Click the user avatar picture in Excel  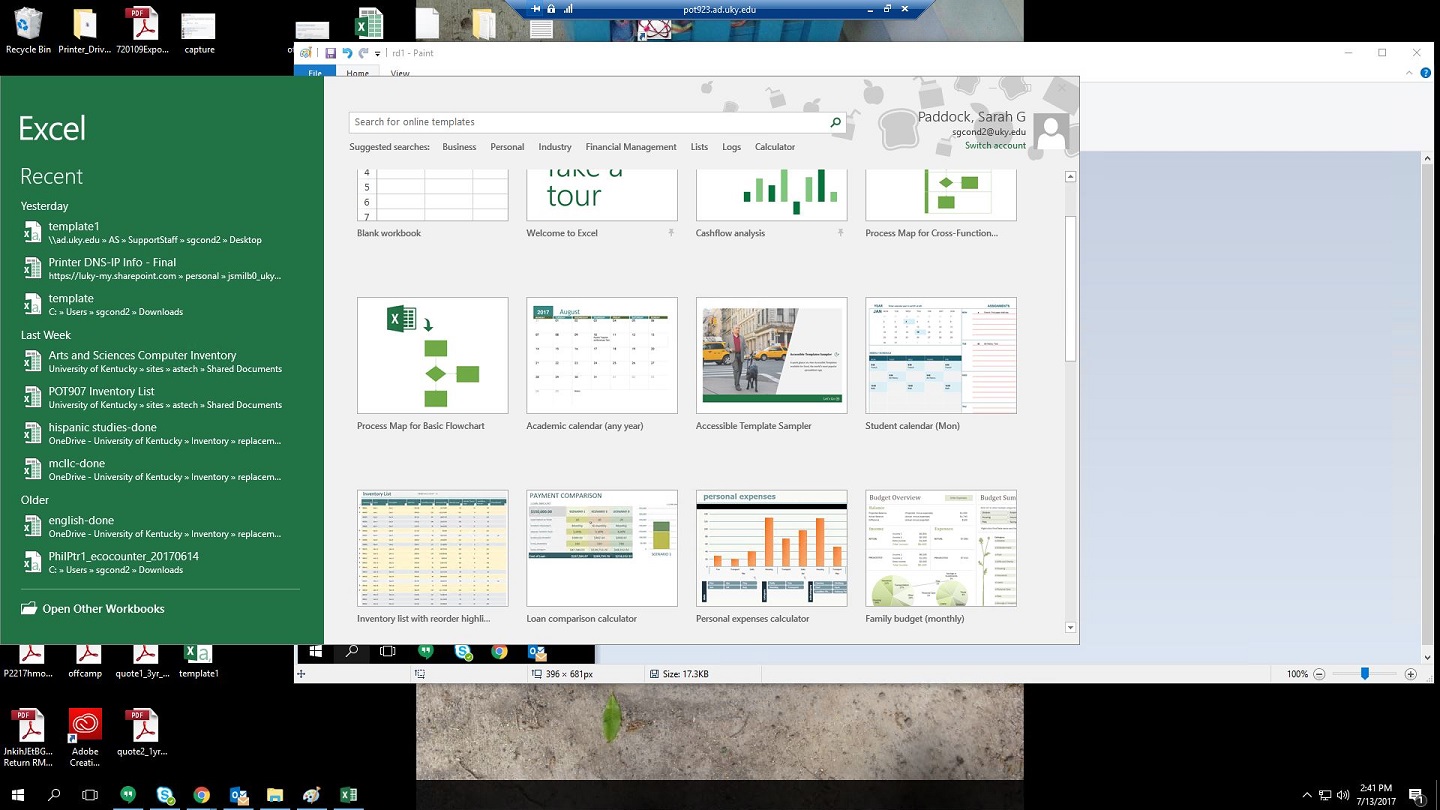pos(1051,132)
